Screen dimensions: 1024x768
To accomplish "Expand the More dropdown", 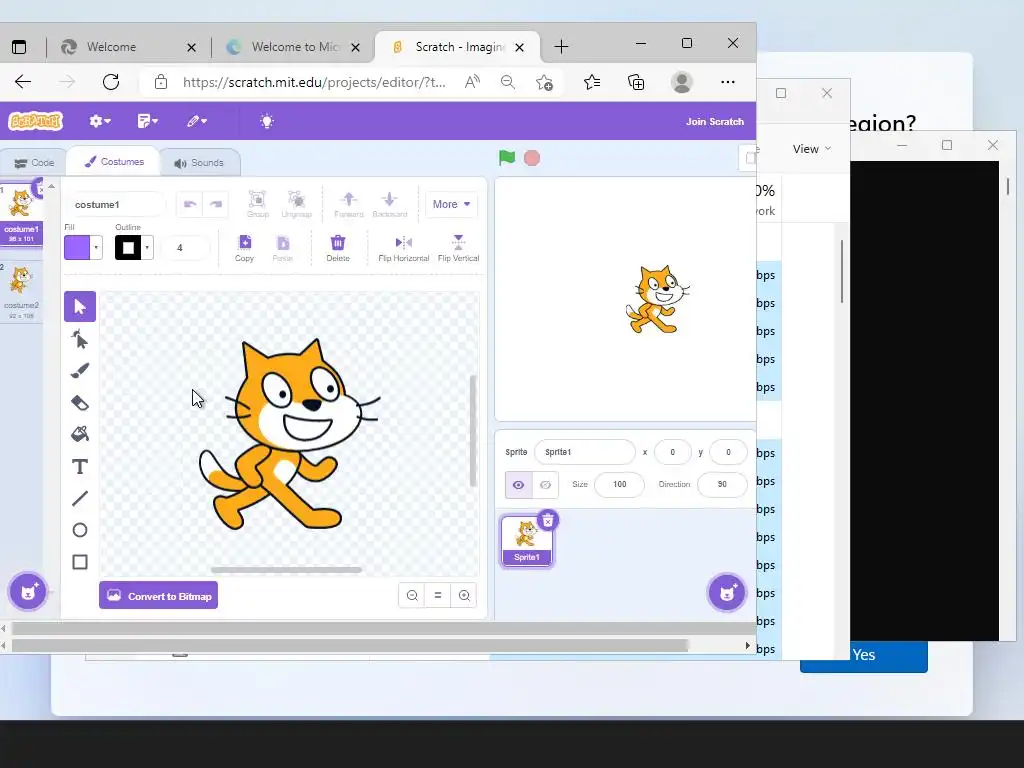I will coord(451,204).
